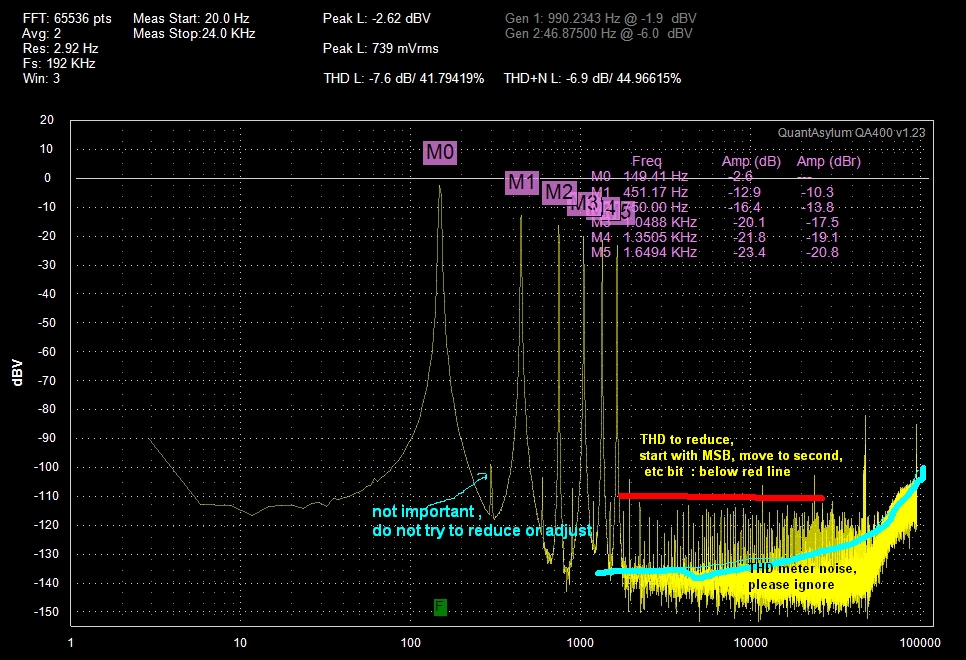This screenshot has height=660, width=966.
Task: Click the '100000' tick on the frequency axis
Action: (x=920, y=643)
